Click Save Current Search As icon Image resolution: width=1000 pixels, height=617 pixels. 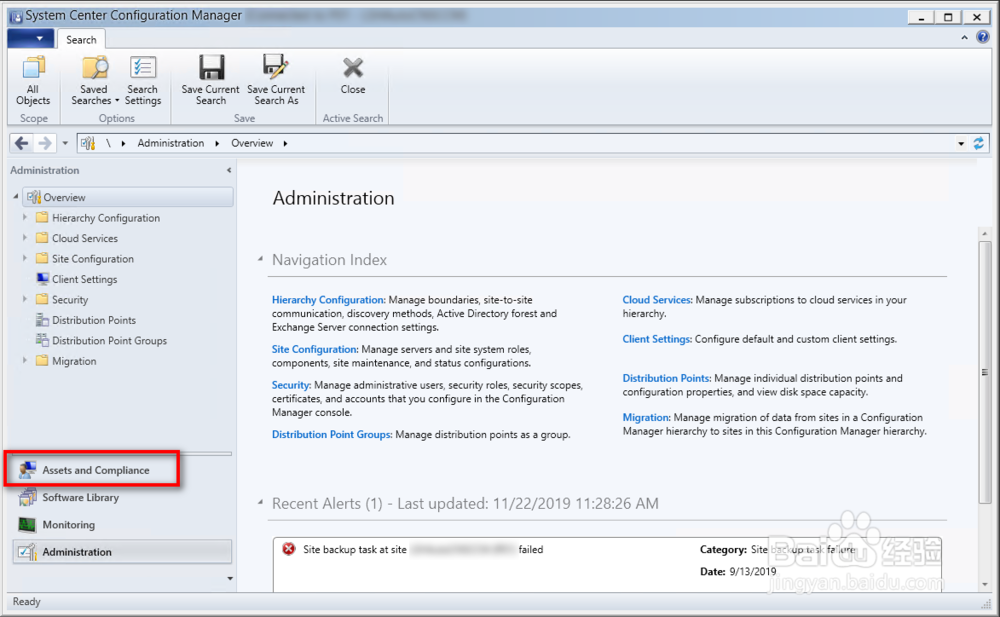tap(276, 67)
